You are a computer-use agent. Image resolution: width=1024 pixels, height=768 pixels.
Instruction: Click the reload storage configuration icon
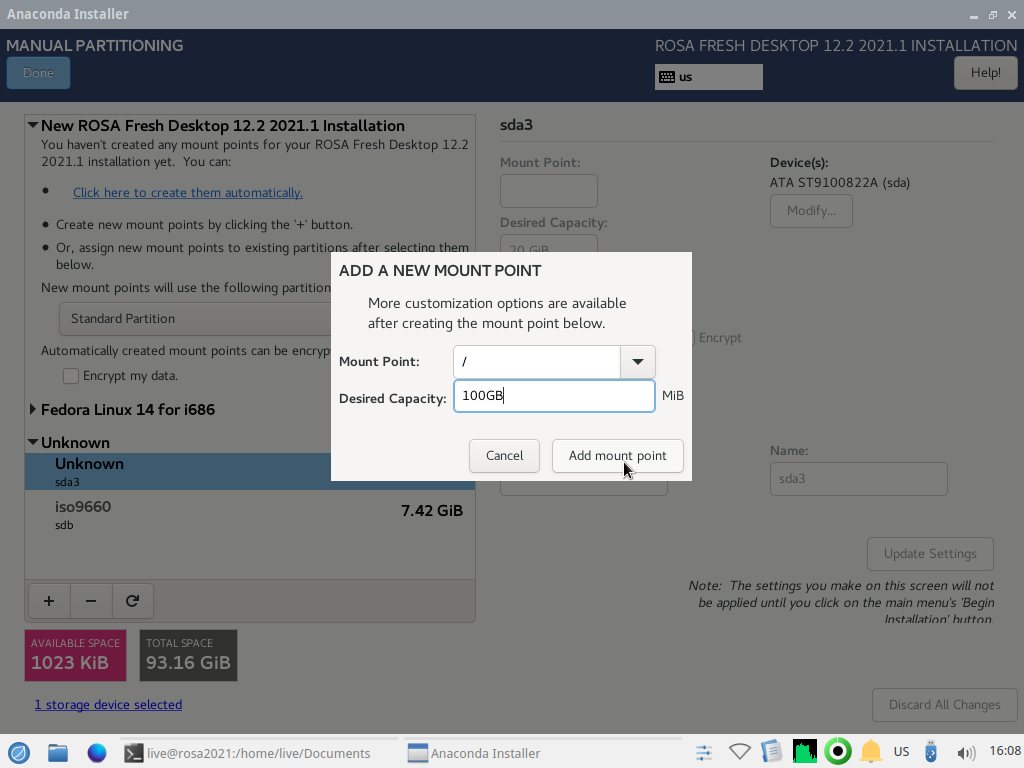click(132, 601)
